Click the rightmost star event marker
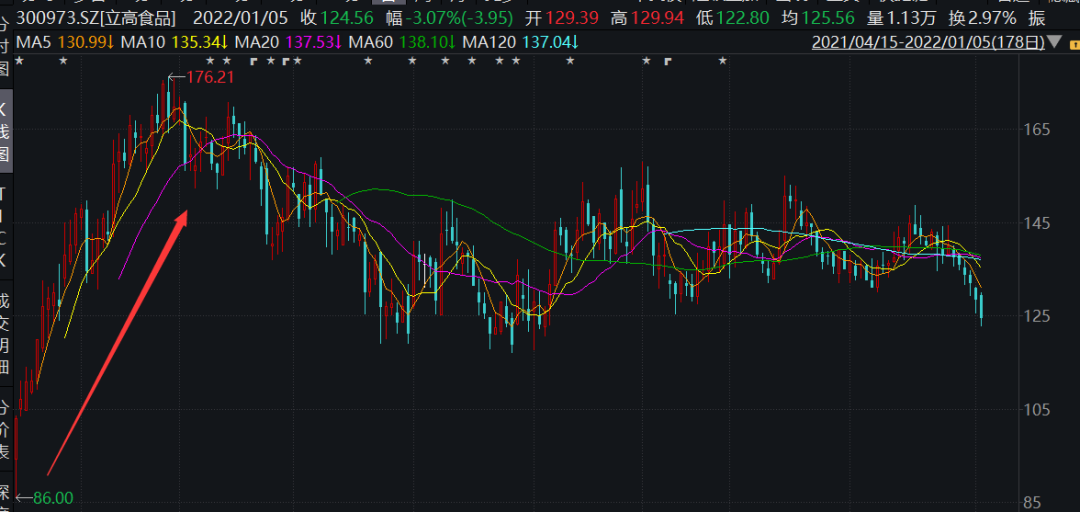1080x512 pixels. pos(722,61)
